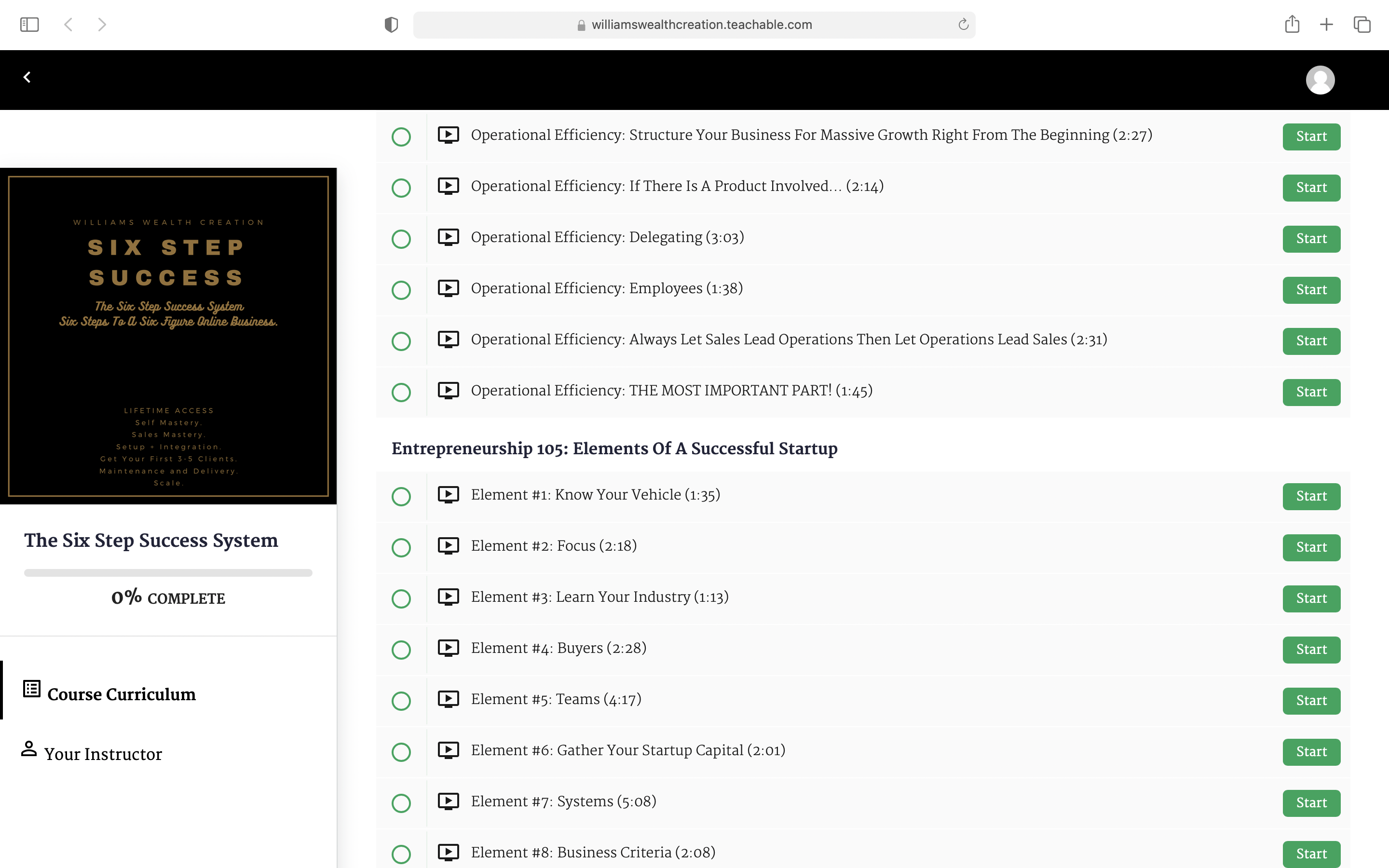
Task: Open Operational Efficiency: THE MOST IMPORTANT PART! title
Action: (671, 391)
